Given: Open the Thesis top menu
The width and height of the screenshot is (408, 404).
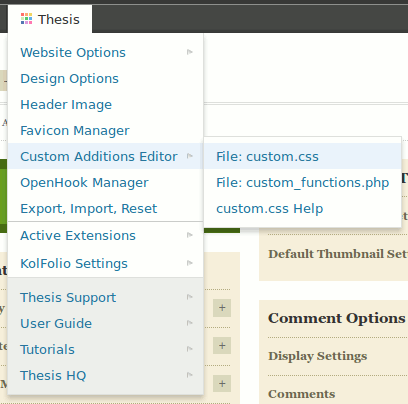Looking at the screenshot, I should click(50, 19).
